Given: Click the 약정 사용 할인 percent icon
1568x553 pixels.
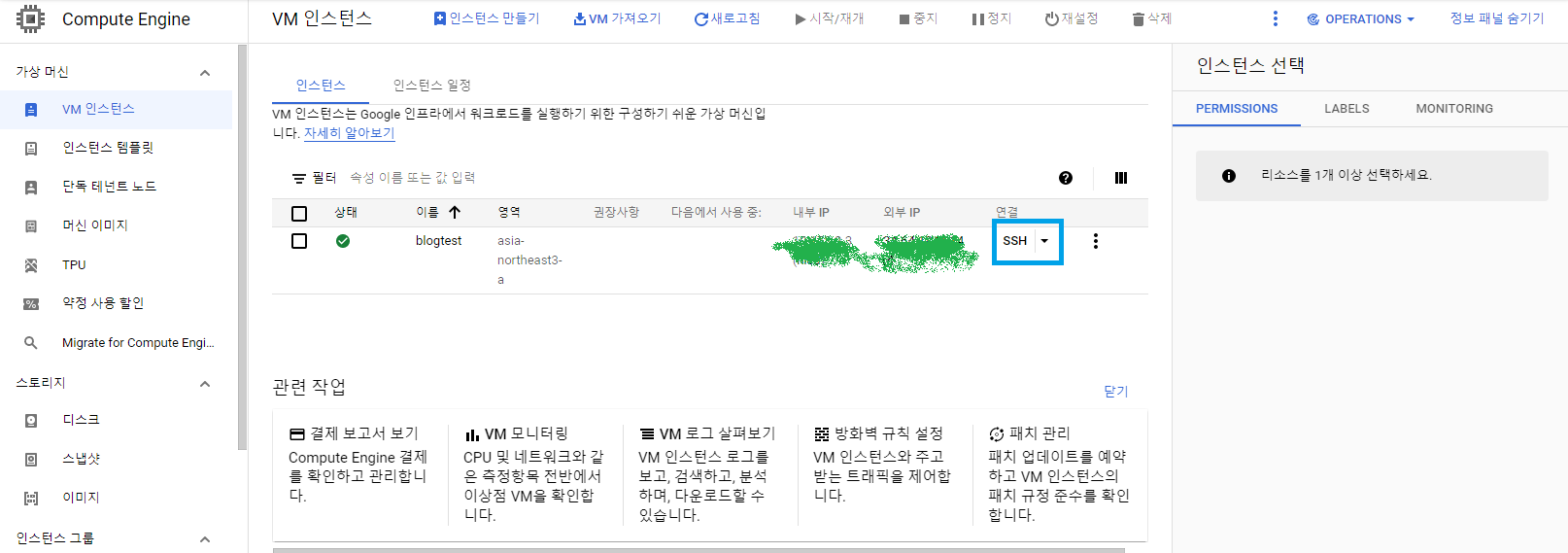Looking at the screenshot, I should tap(31, 304).
